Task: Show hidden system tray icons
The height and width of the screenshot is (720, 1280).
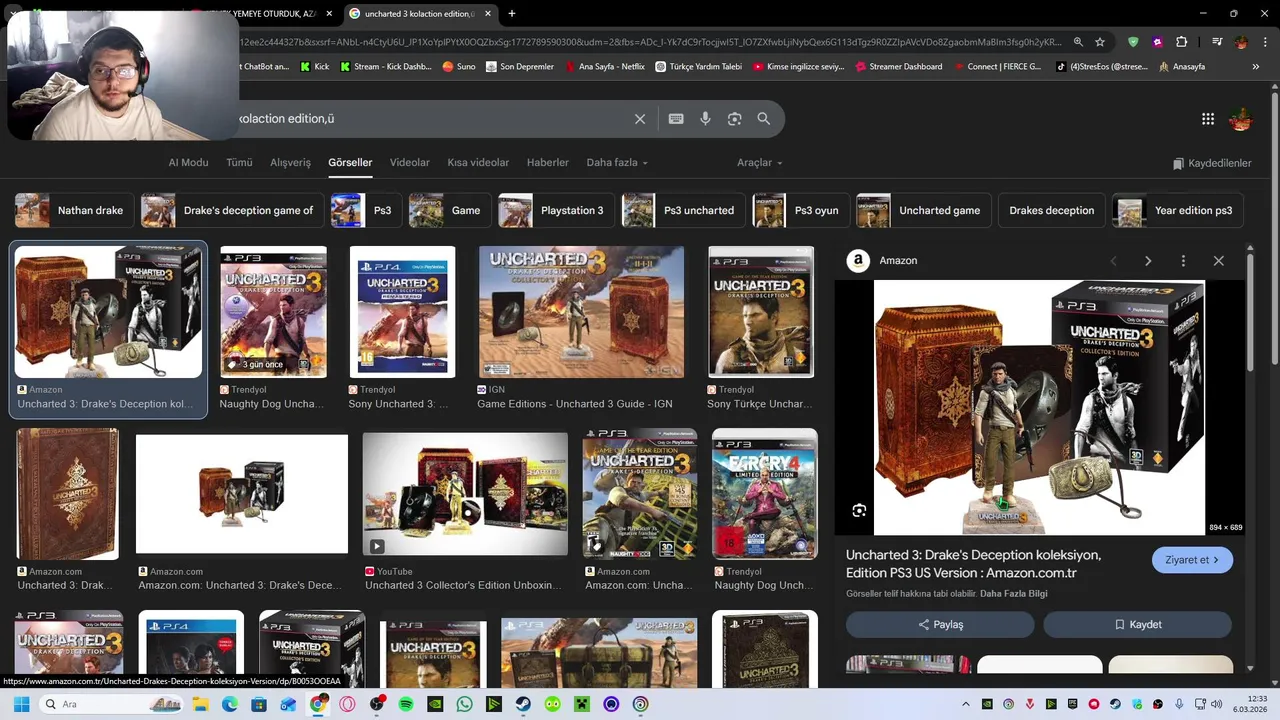Action: (x=965, y=704)
